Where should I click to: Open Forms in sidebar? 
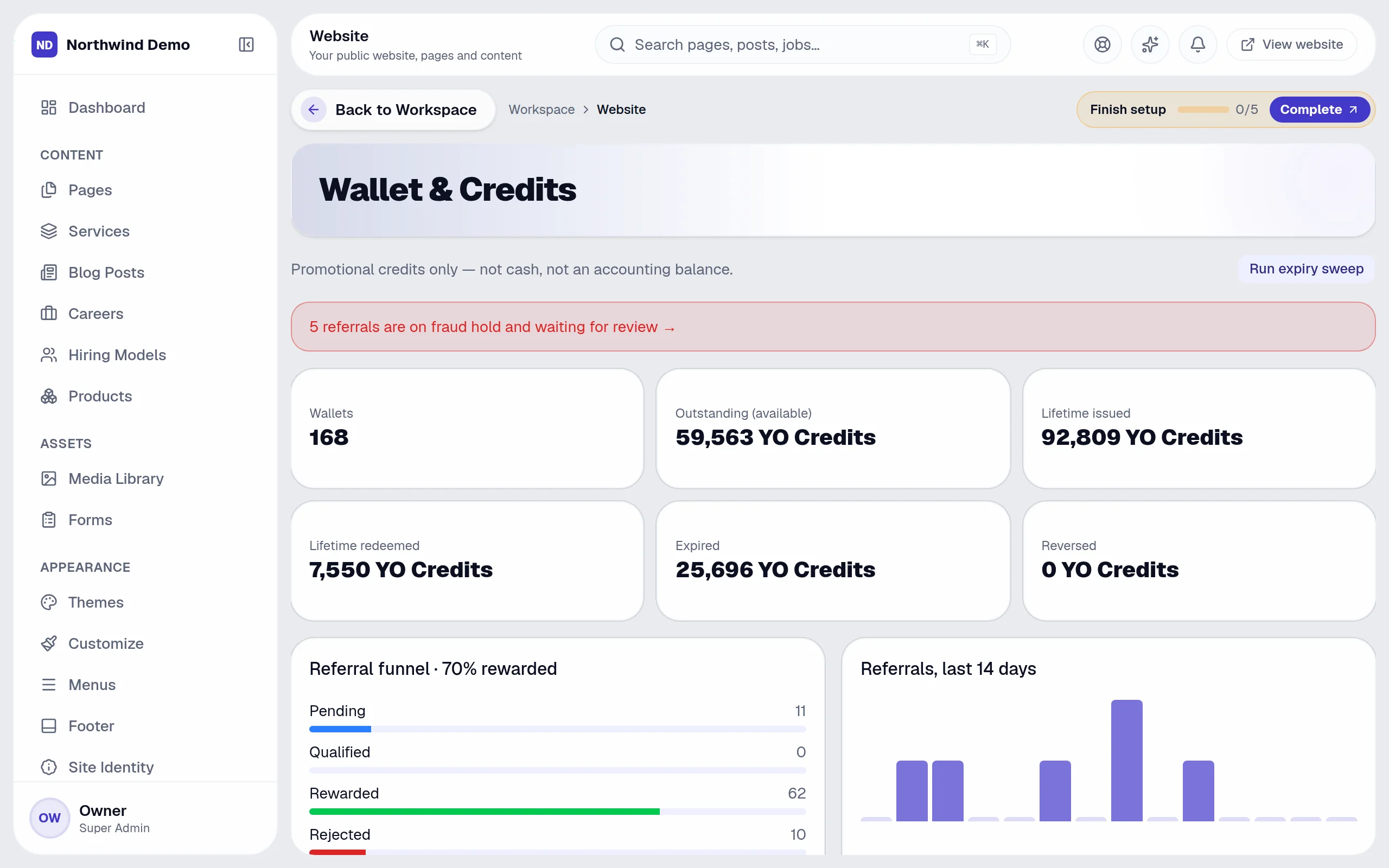click(145, 520)
